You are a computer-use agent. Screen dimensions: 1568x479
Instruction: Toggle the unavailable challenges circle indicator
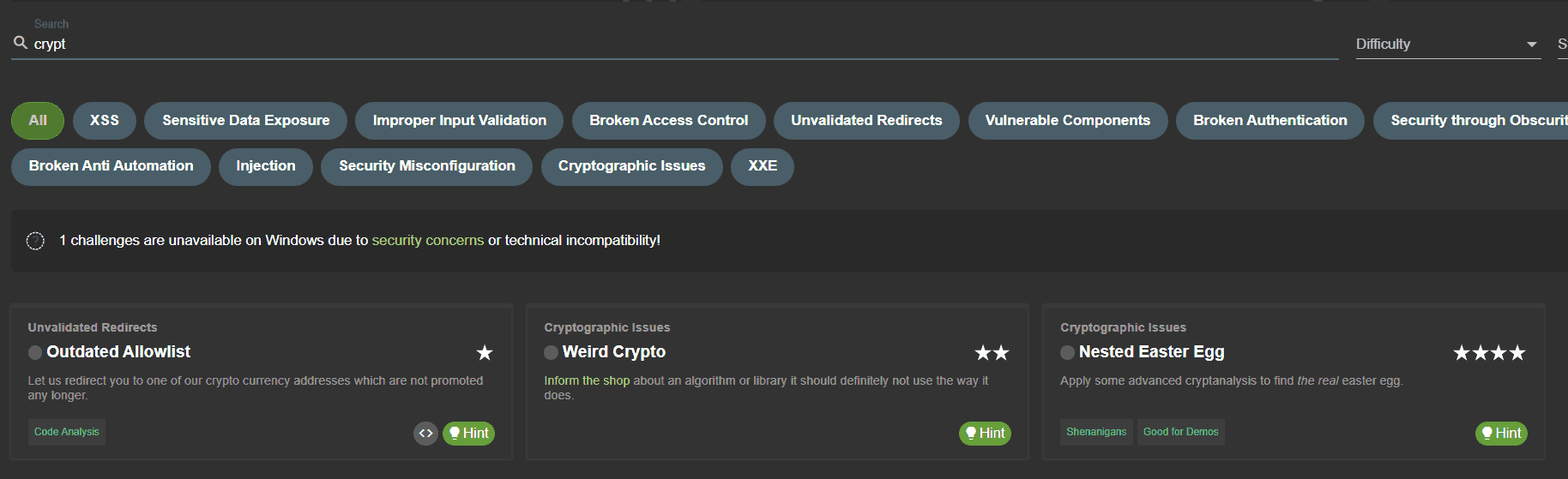pos(35,241)
